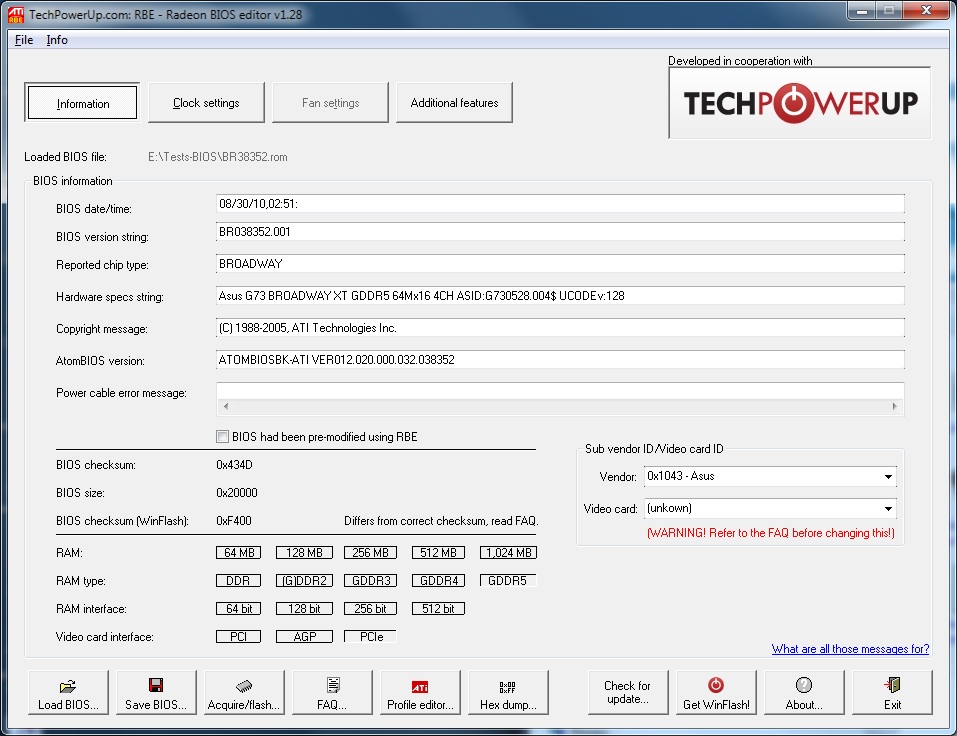The image size is (957, 736).
Task: Switch to the Clock settings tab
Action: click(x=206, y=103)
